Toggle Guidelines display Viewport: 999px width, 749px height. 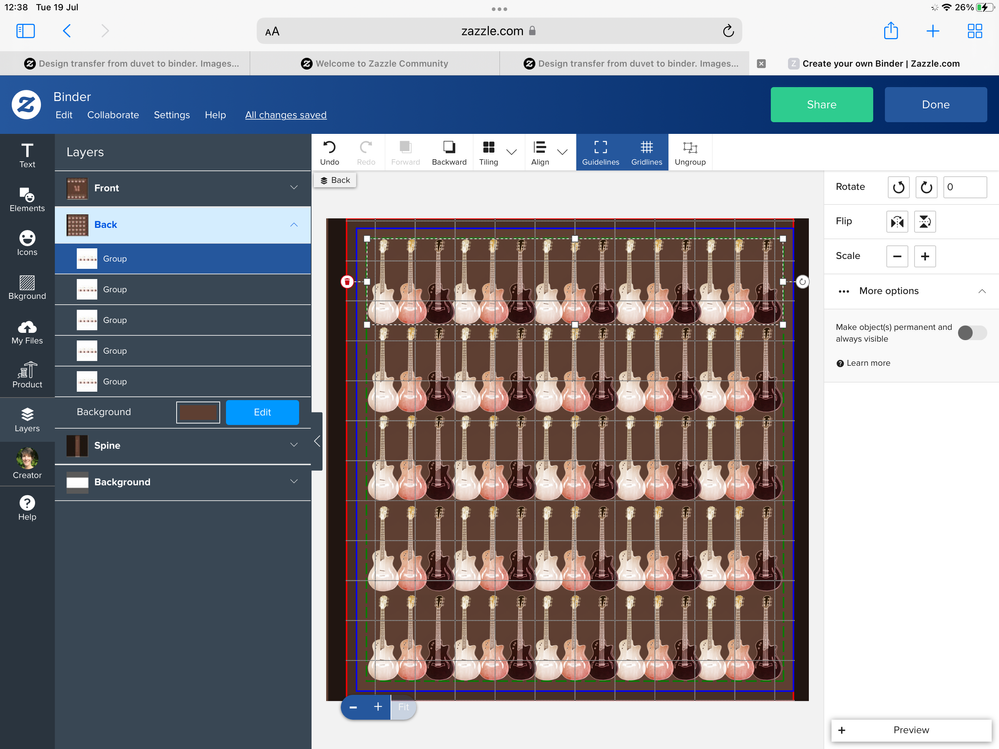600,153
